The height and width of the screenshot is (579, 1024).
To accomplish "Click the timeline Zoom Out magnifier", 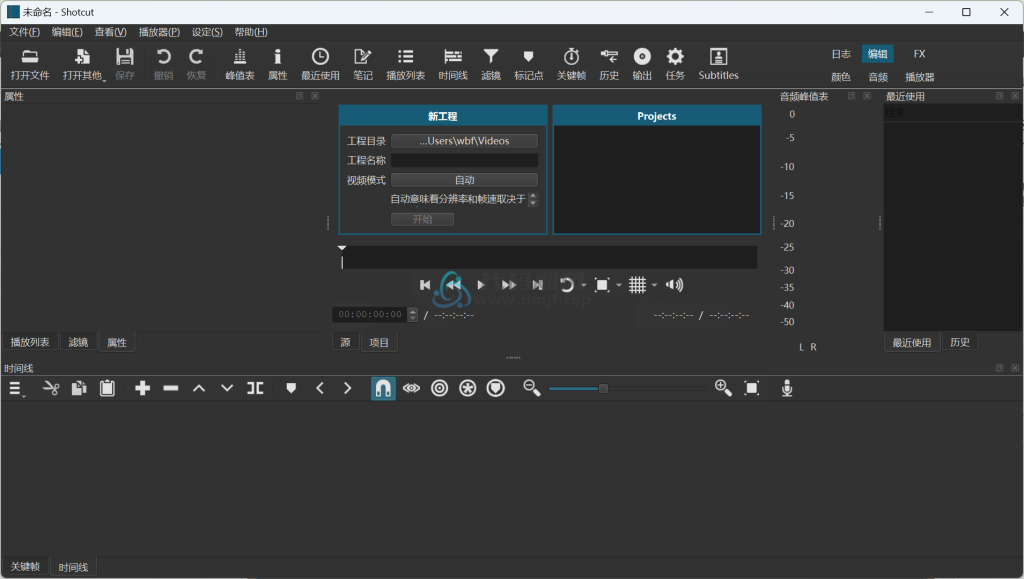I will 532,388.
